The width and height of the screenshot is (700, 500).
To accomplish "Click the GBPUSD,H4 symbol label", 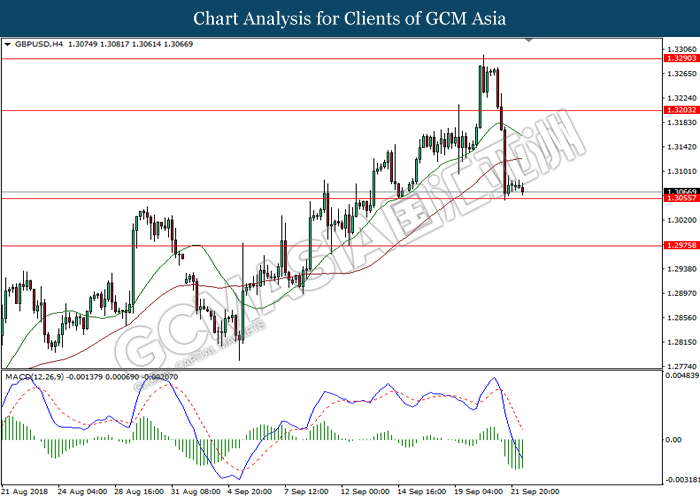I will pyautogui.click(x=39, y=44).
